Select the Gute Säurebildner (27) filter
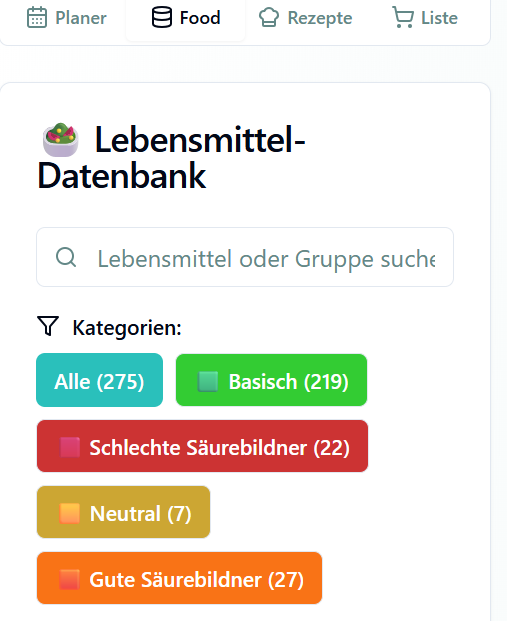The width and height of the screenshot is (507, 621). [x=179, y=578]
